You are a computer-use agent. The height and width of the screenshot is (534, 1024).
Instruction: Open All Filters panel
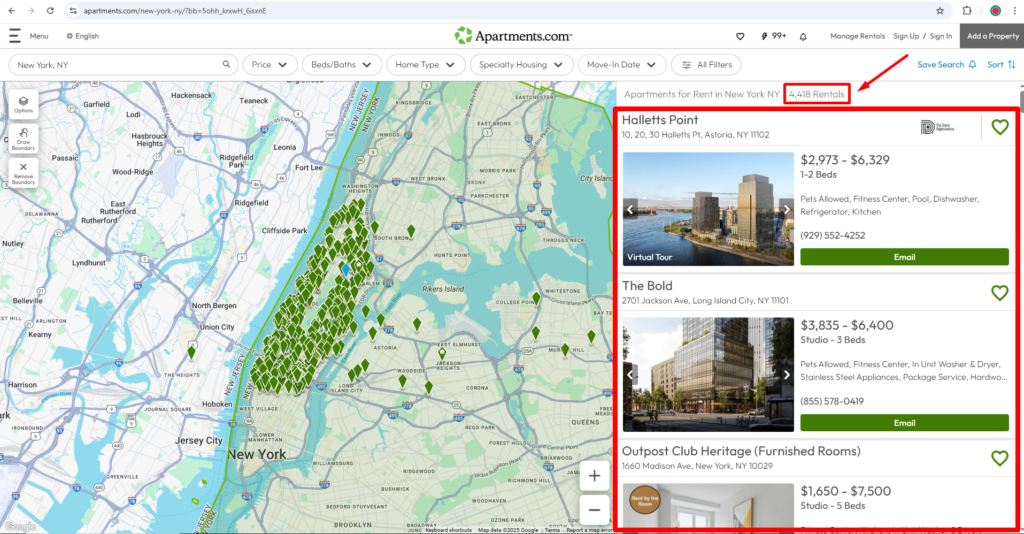click(x=707, y=65)
